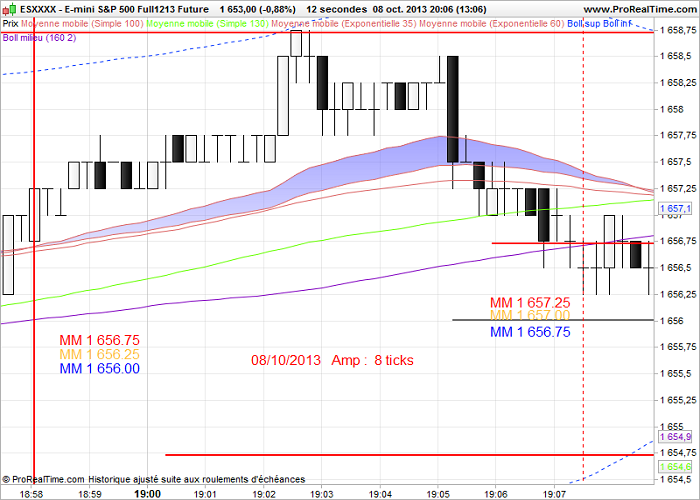Click the green 1 654,6 price tag
This screenshot has height=500, width=700.
coord(675,467)
